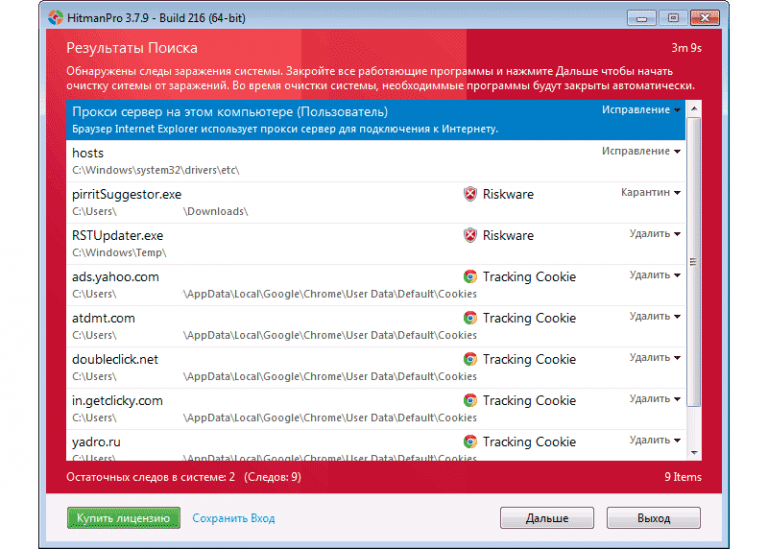Select the ads.yahoo.com entry
This screenshot has height=549, width=768.
click(x=376, y=285)
